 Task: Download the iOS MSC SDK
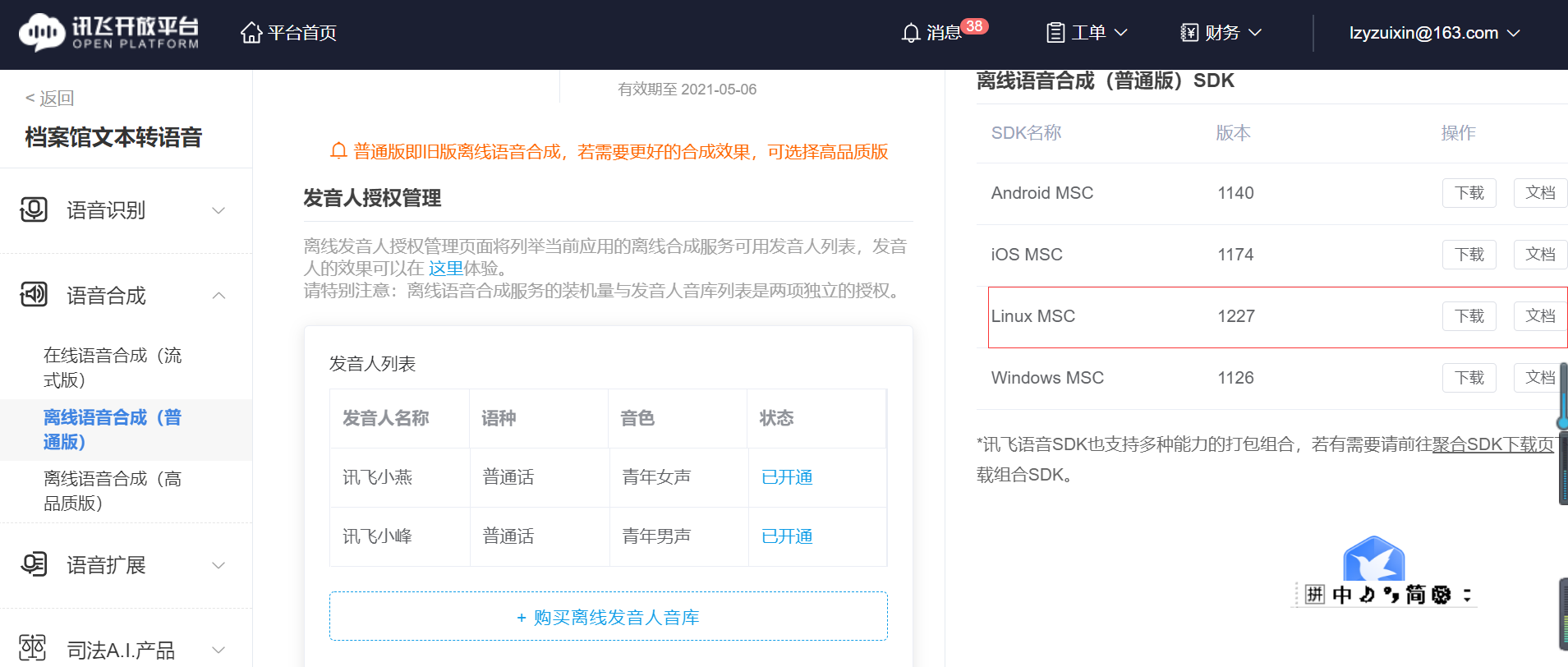pyautogui.click(x=1469, y=255)
